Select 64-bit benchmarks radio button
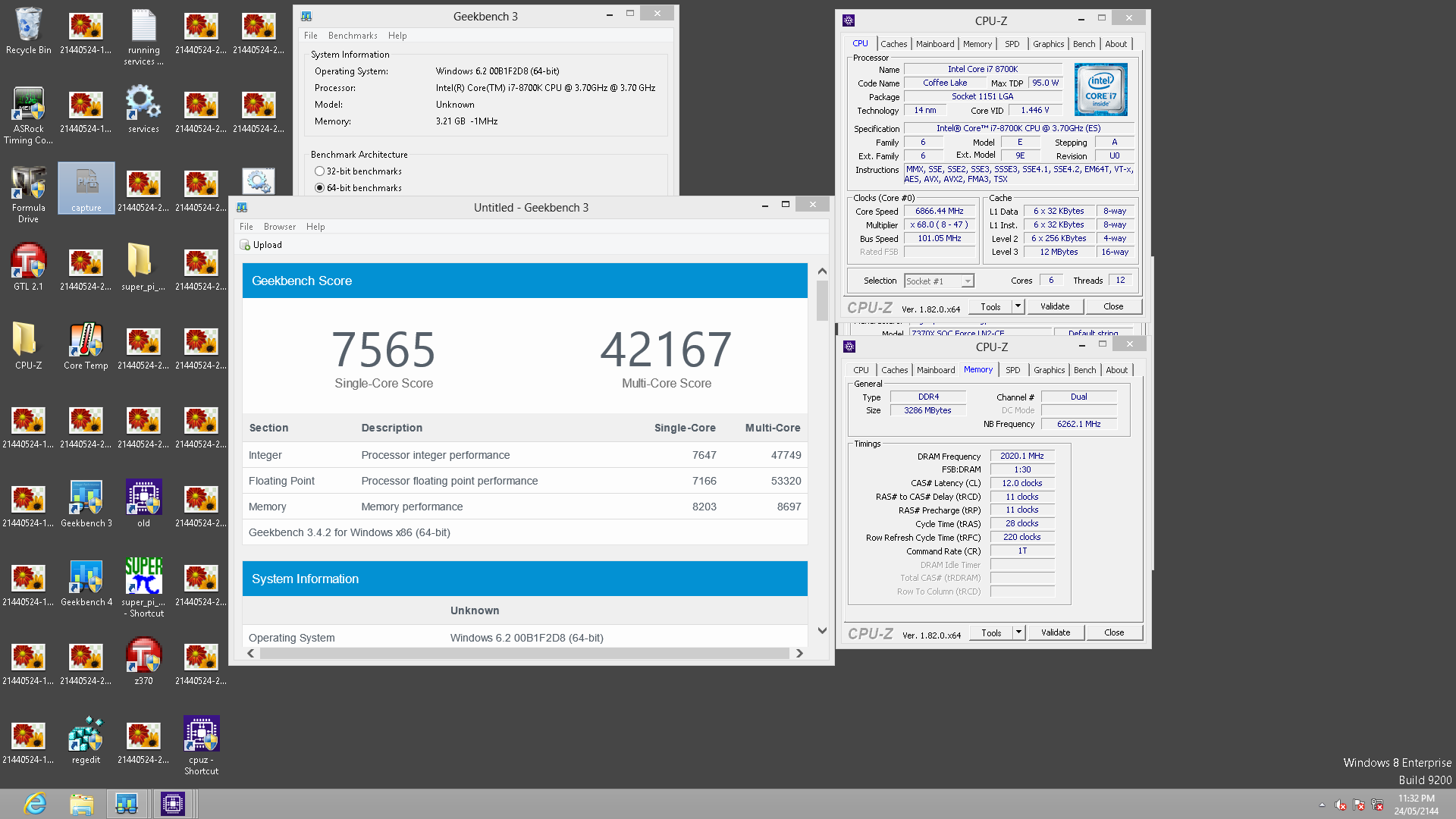Image resolution: width=1456 pixels, height=819 pixels. pyautogui.click(x=319, y=188)
